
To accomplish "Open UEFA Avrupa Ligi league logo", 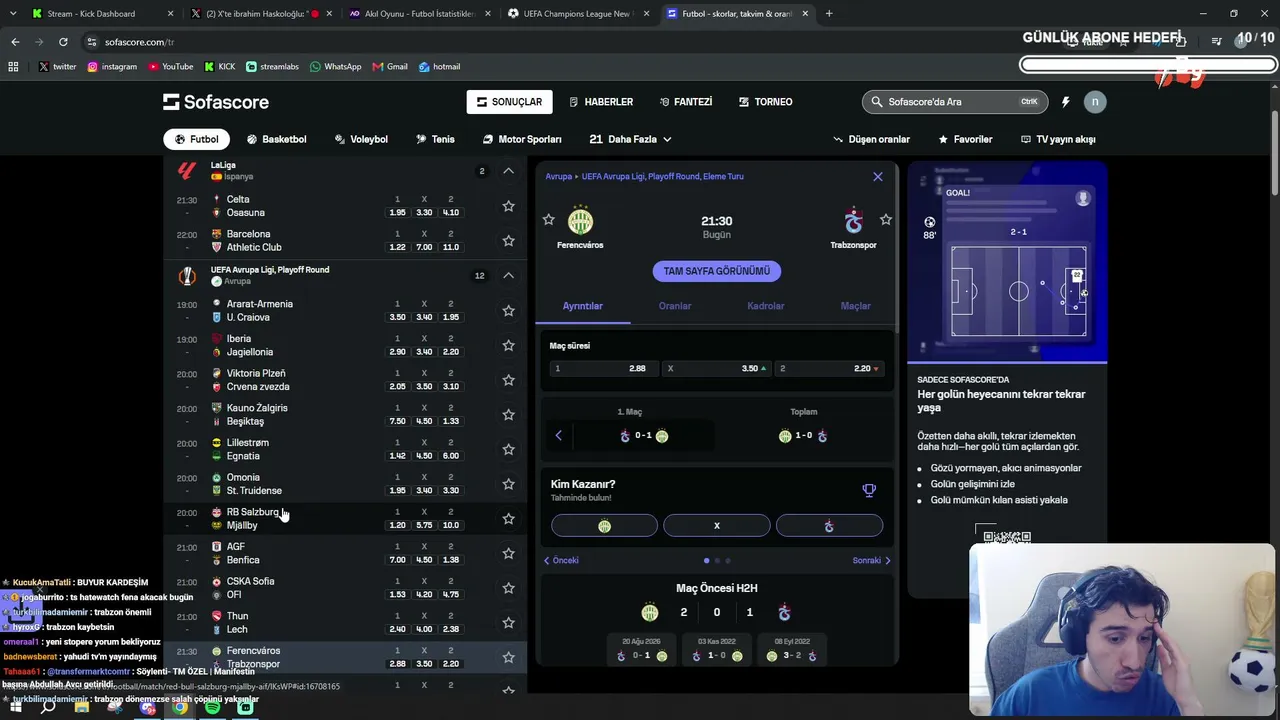I will coord(187,276).
